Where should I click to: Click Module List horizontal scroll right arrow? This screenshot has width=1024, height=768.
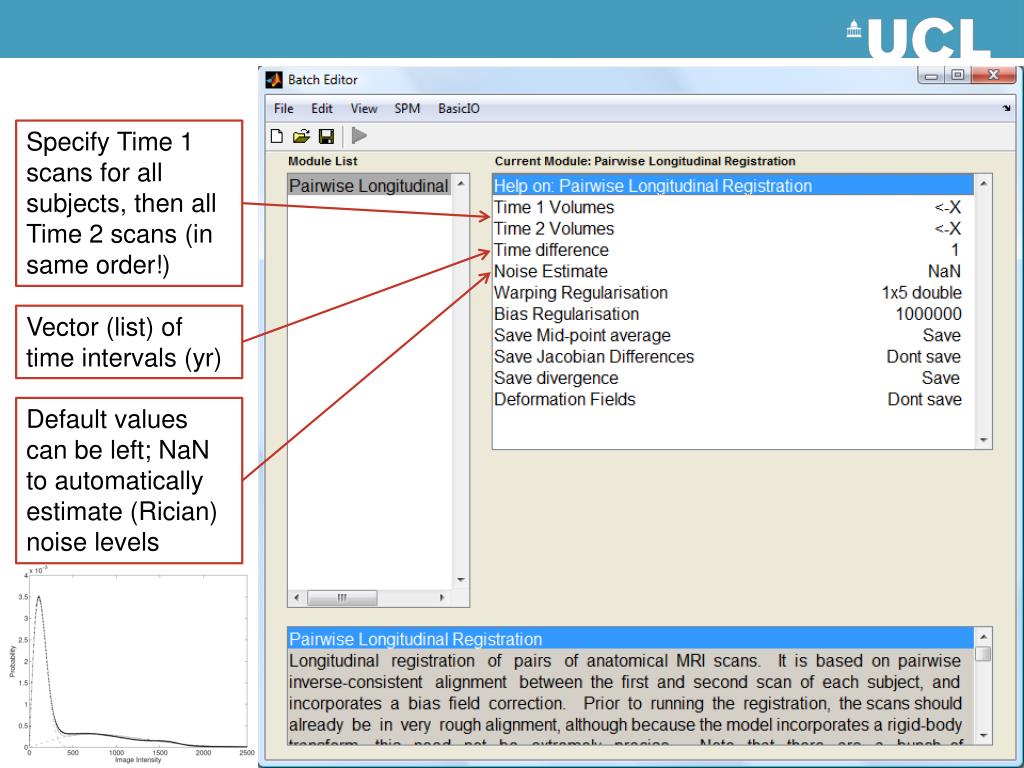[442, 598]
